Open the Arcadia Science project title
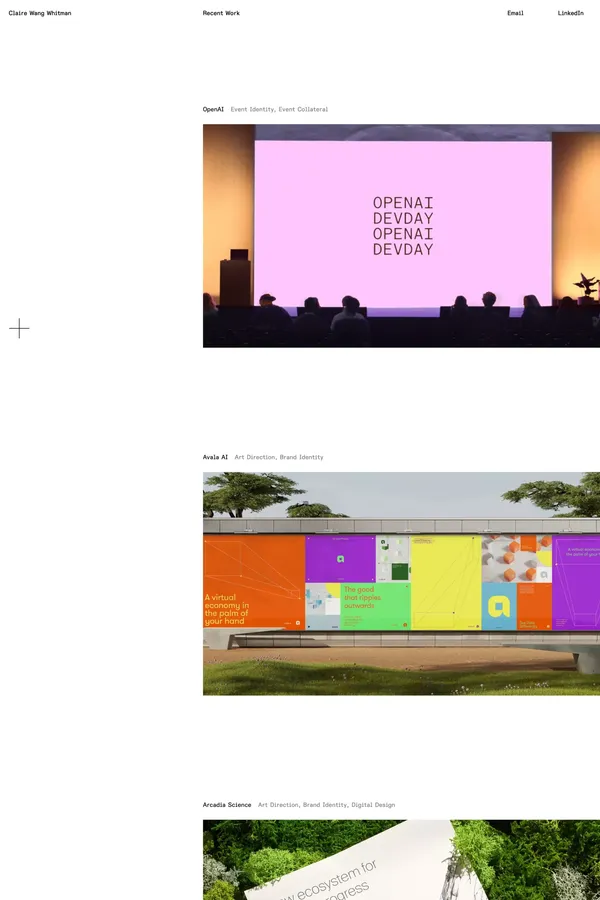Screen dimensions: 600x900 point(227,805)
